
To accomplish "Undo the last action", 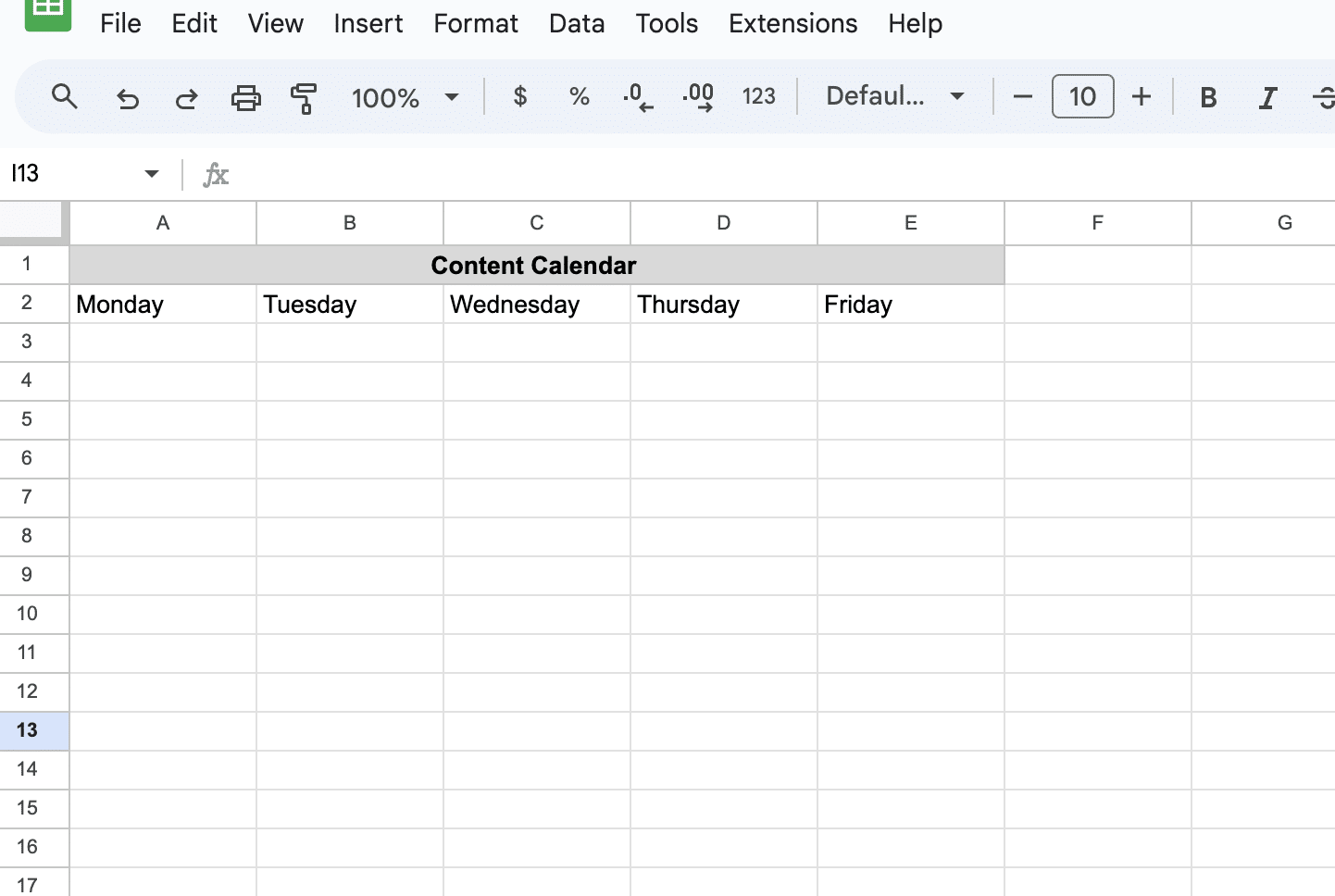I will pos(128,97).
